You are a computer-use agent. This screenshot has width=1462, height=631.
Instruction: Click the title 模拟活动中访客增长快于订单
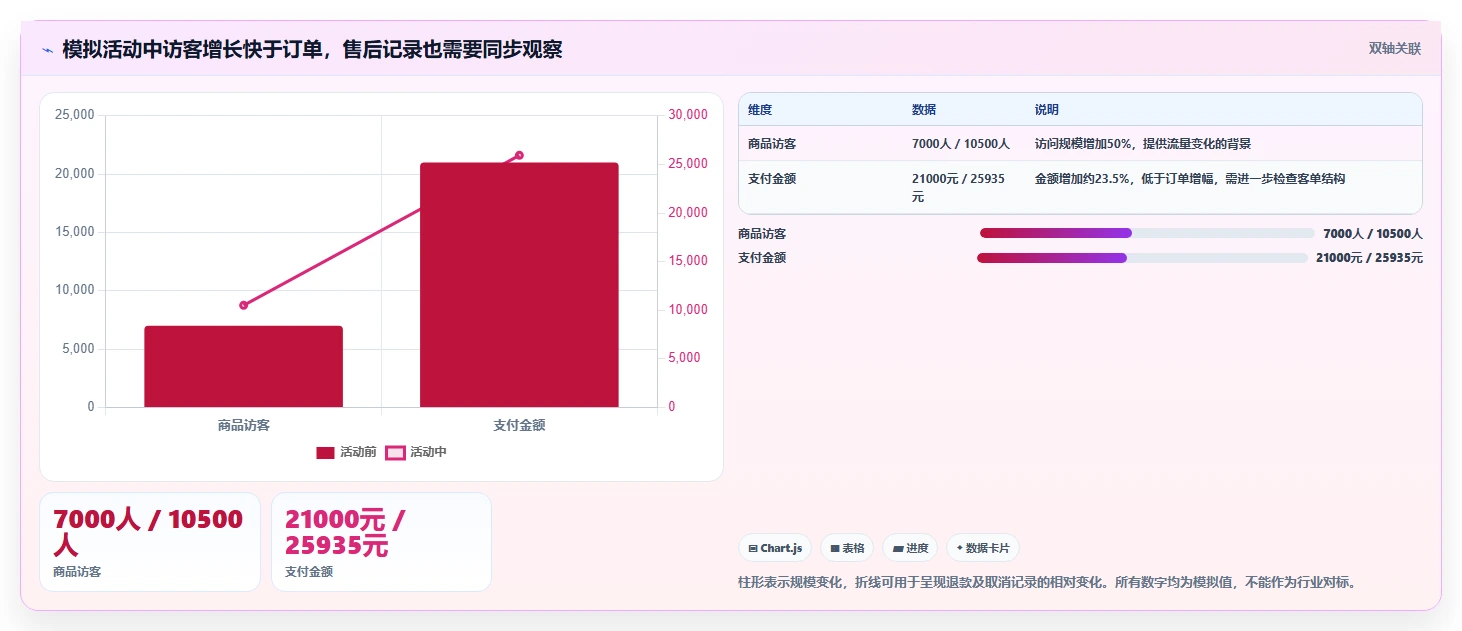point(312,49)
